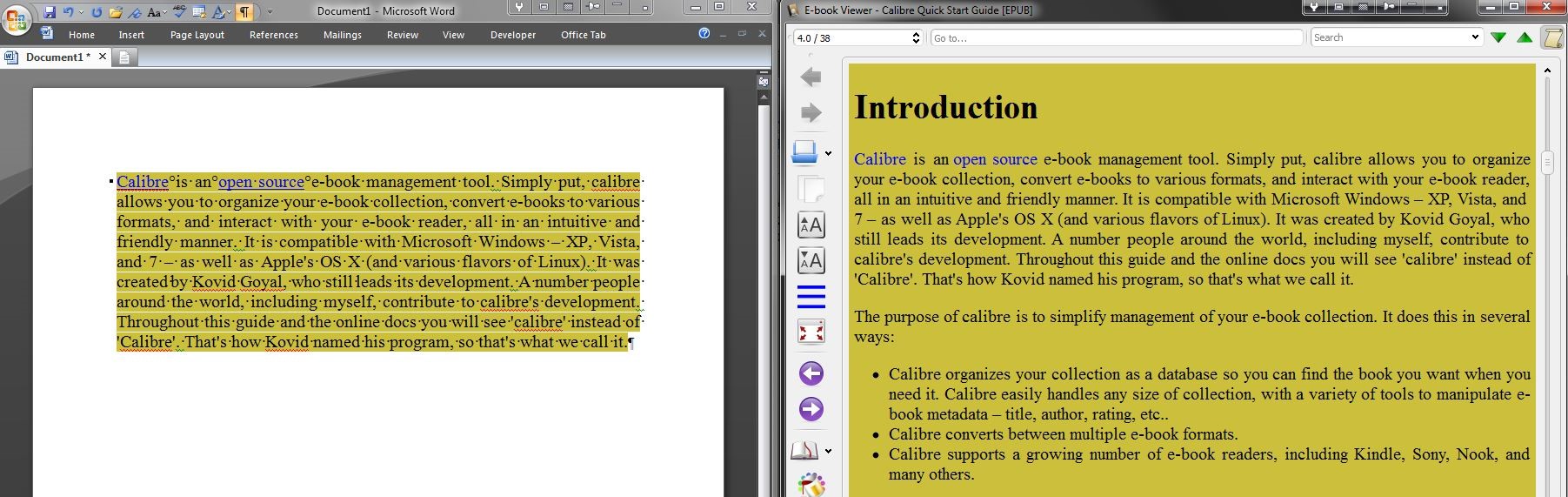Viewport: 1568px width, 497px height.
Task: Click the Clear Formatting eraser icon
Action: (135, 12)
